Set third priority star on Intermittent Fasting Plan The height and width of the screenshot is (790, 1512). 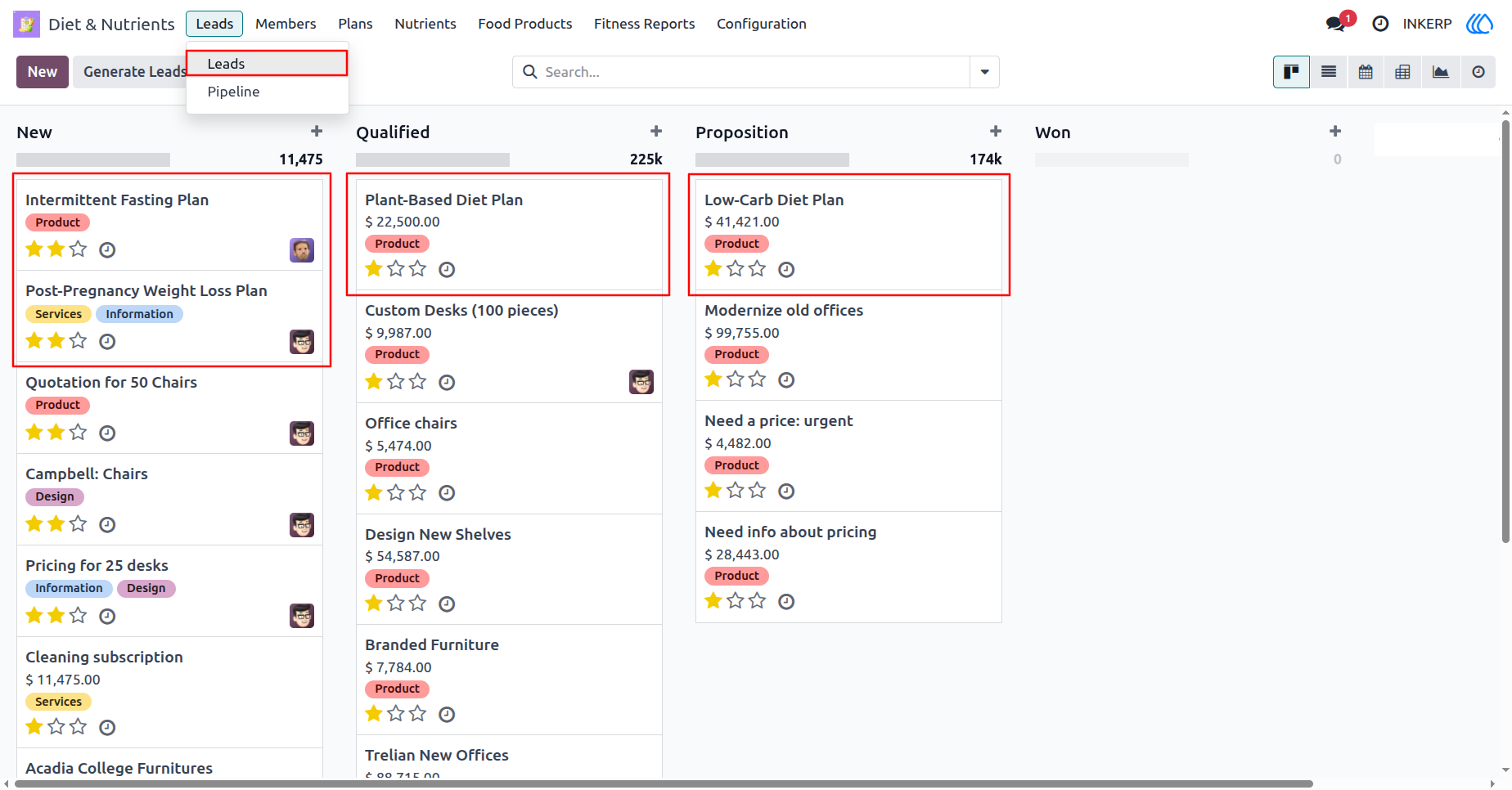[78, 249]
